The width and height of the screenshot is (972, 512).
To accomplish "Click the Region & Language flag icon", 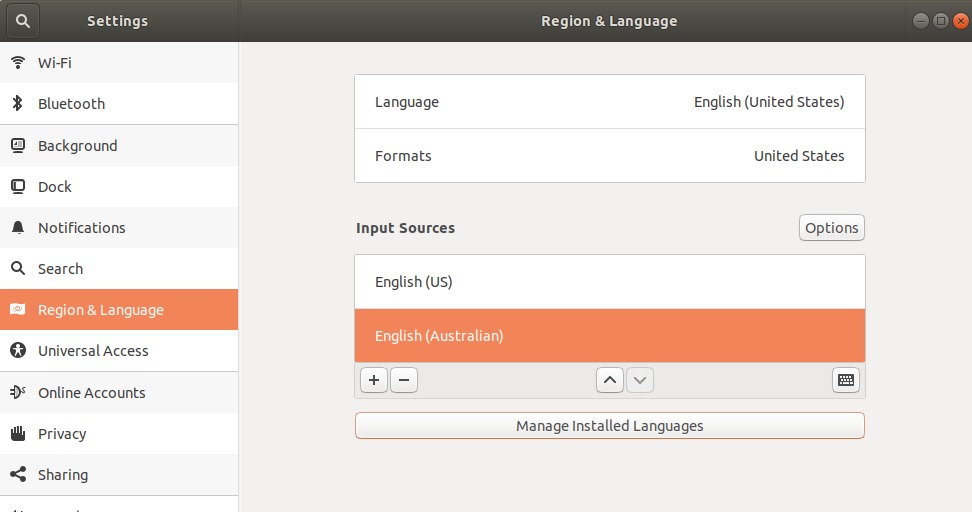I will (x=18, y=309).
